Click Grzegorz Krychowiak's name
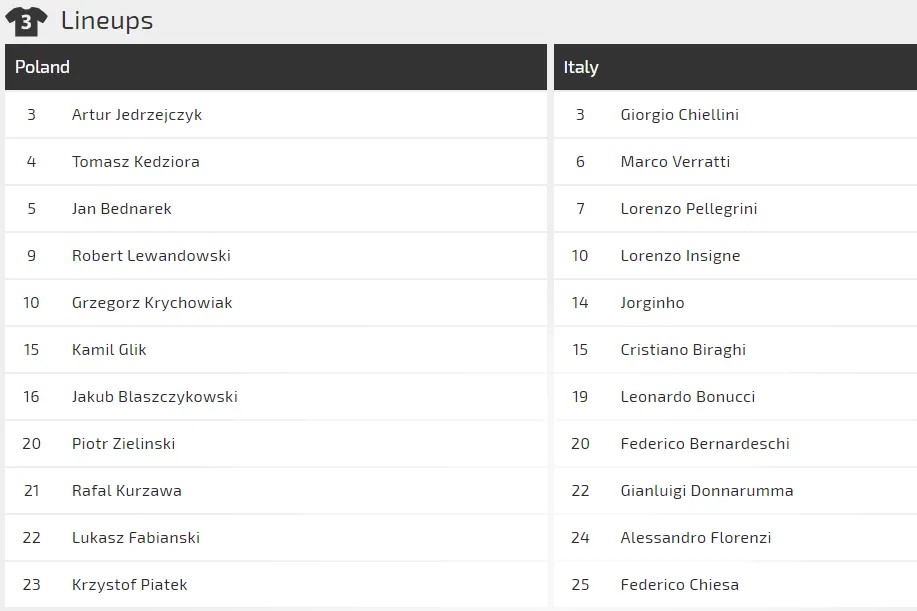 (152, 303)
